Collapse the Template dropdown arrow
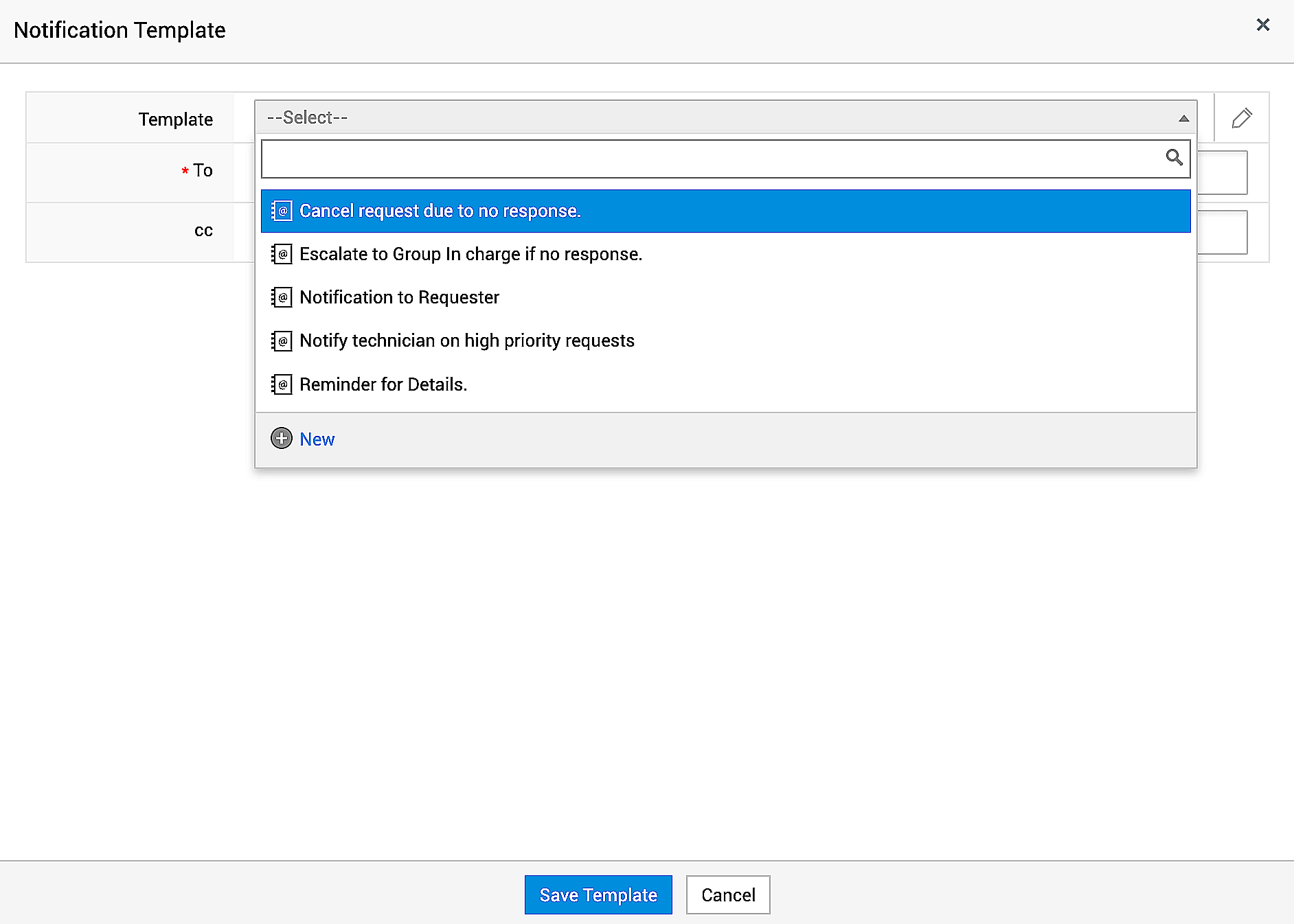Viewport: 1294px width, 924px height. click(1183, 118)
